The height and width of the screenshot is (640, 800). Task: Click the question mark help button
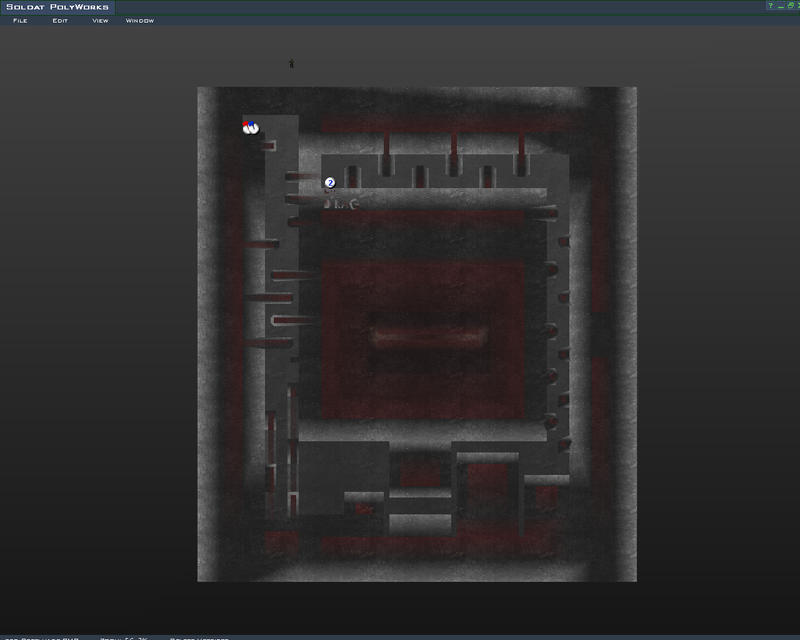click(x=770, y=6)
